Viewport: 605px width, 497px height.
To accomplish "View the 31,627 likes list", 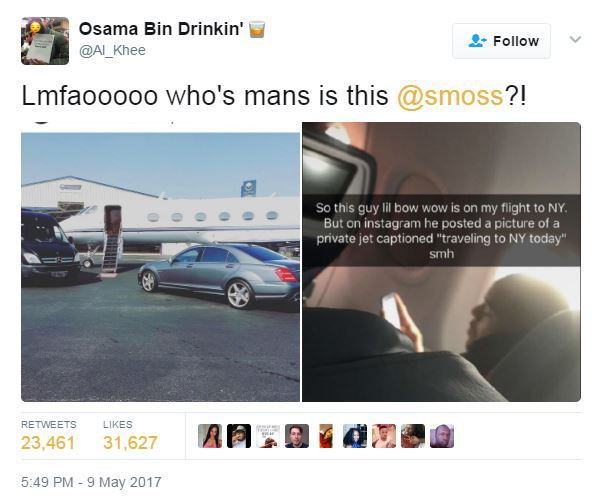I will point(130,436).
